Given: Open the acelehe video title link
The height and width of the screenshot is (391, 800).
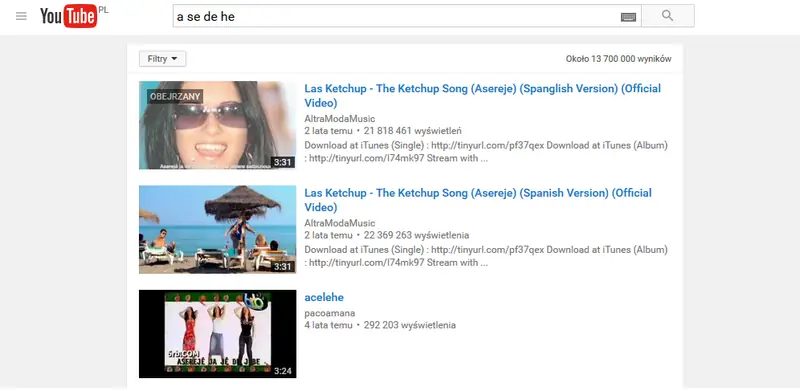Looking at the screenshot, I should click(324, 297).
